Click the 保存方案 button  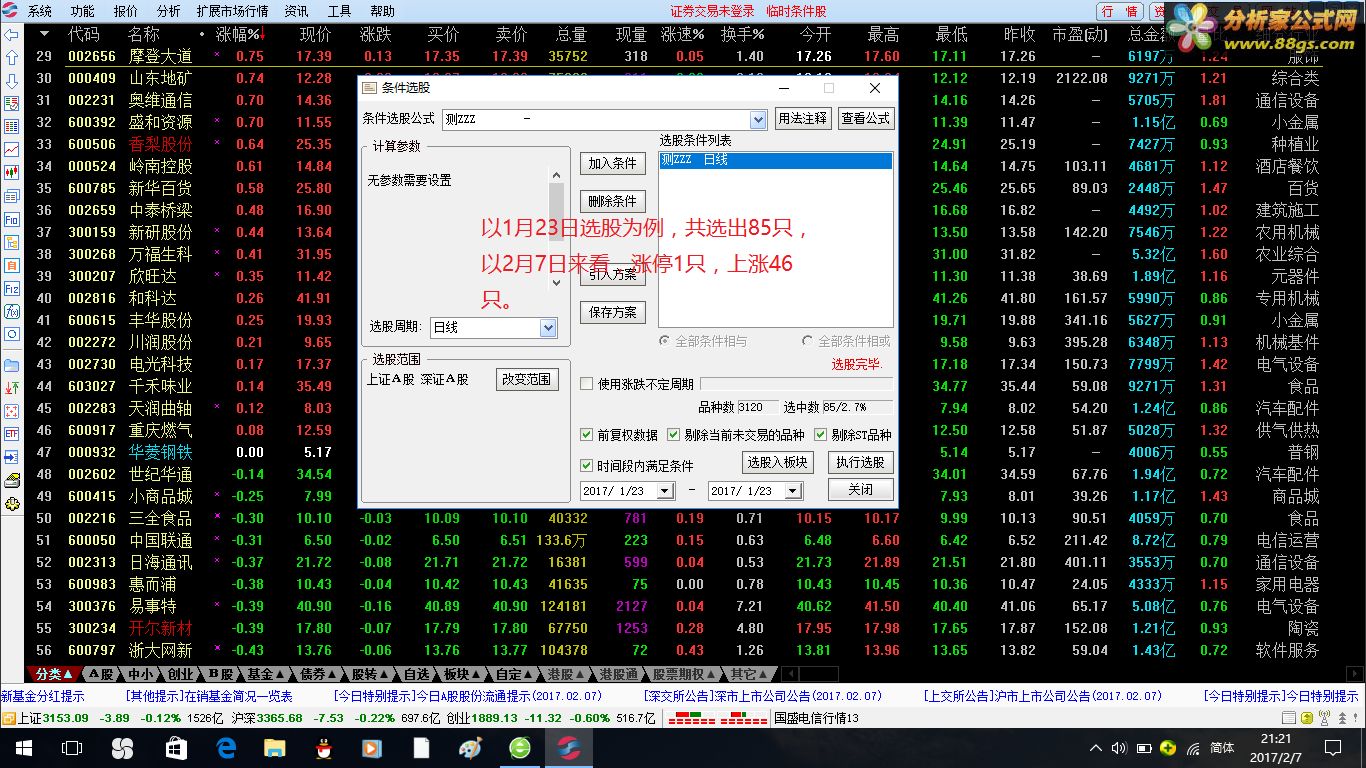tap(612, 312)
